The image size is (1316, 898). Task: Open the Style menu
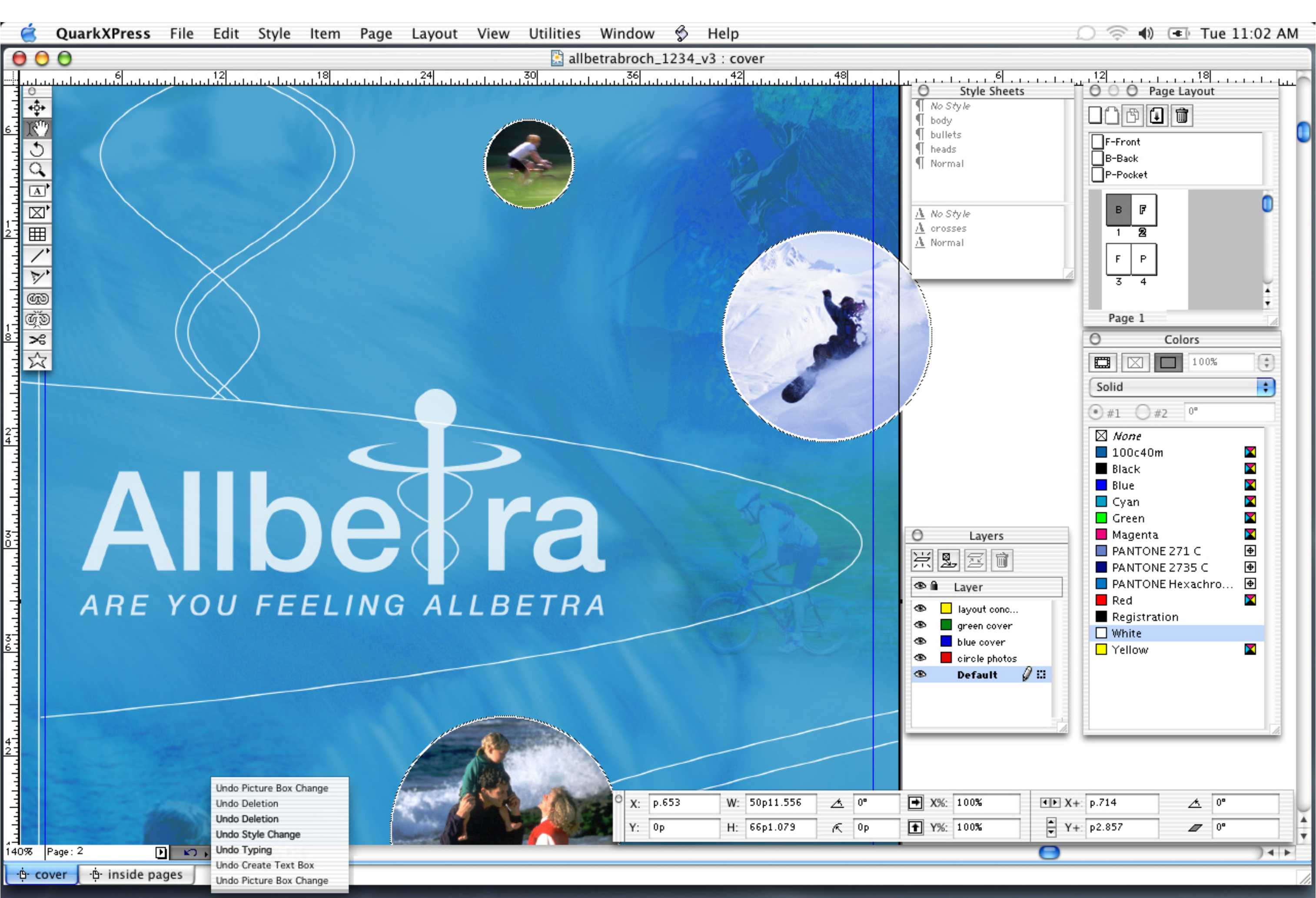[274, 33]
